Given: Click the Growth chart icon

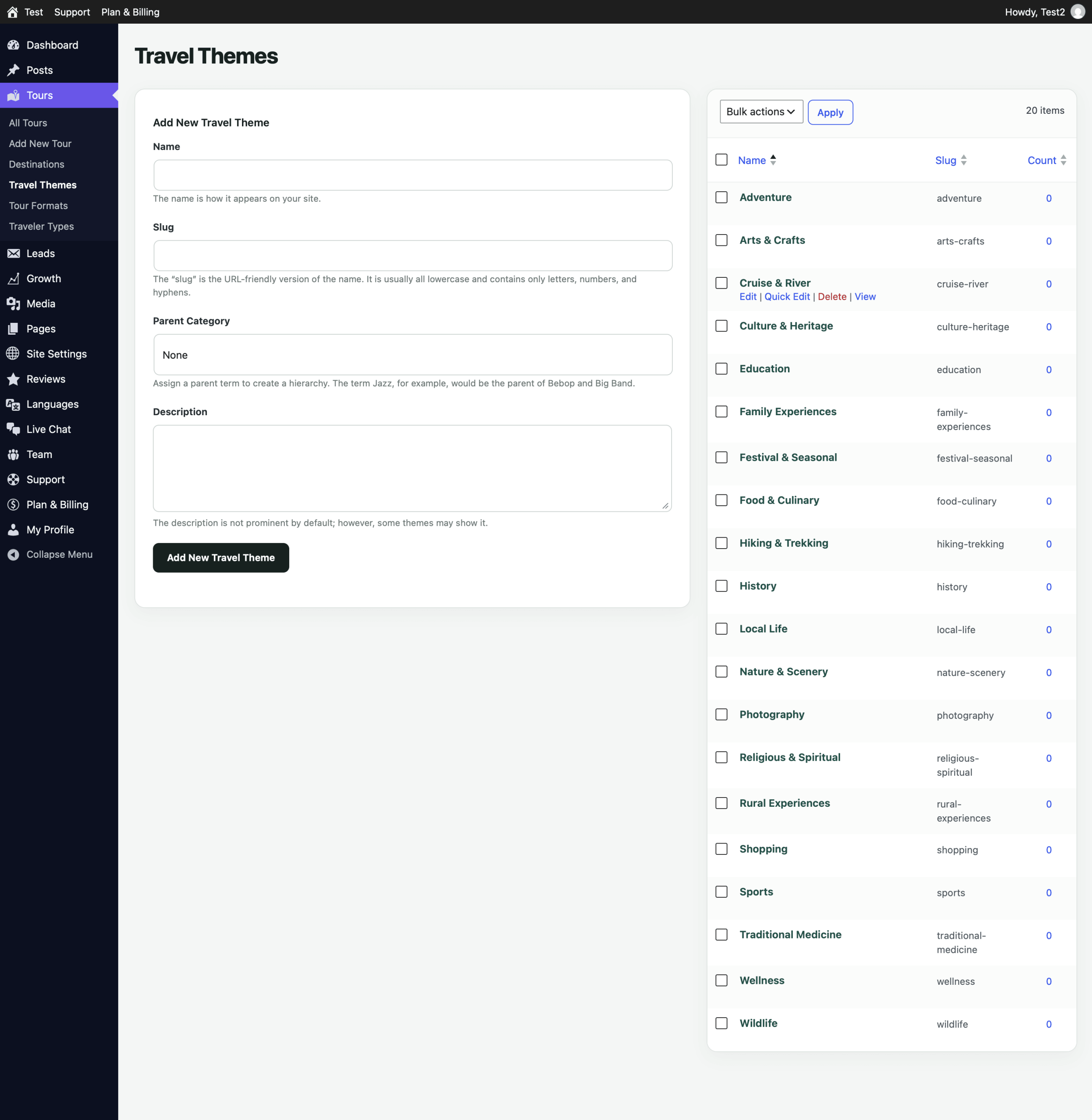Looking at the screenshot, I should click(x=14, y=279).
